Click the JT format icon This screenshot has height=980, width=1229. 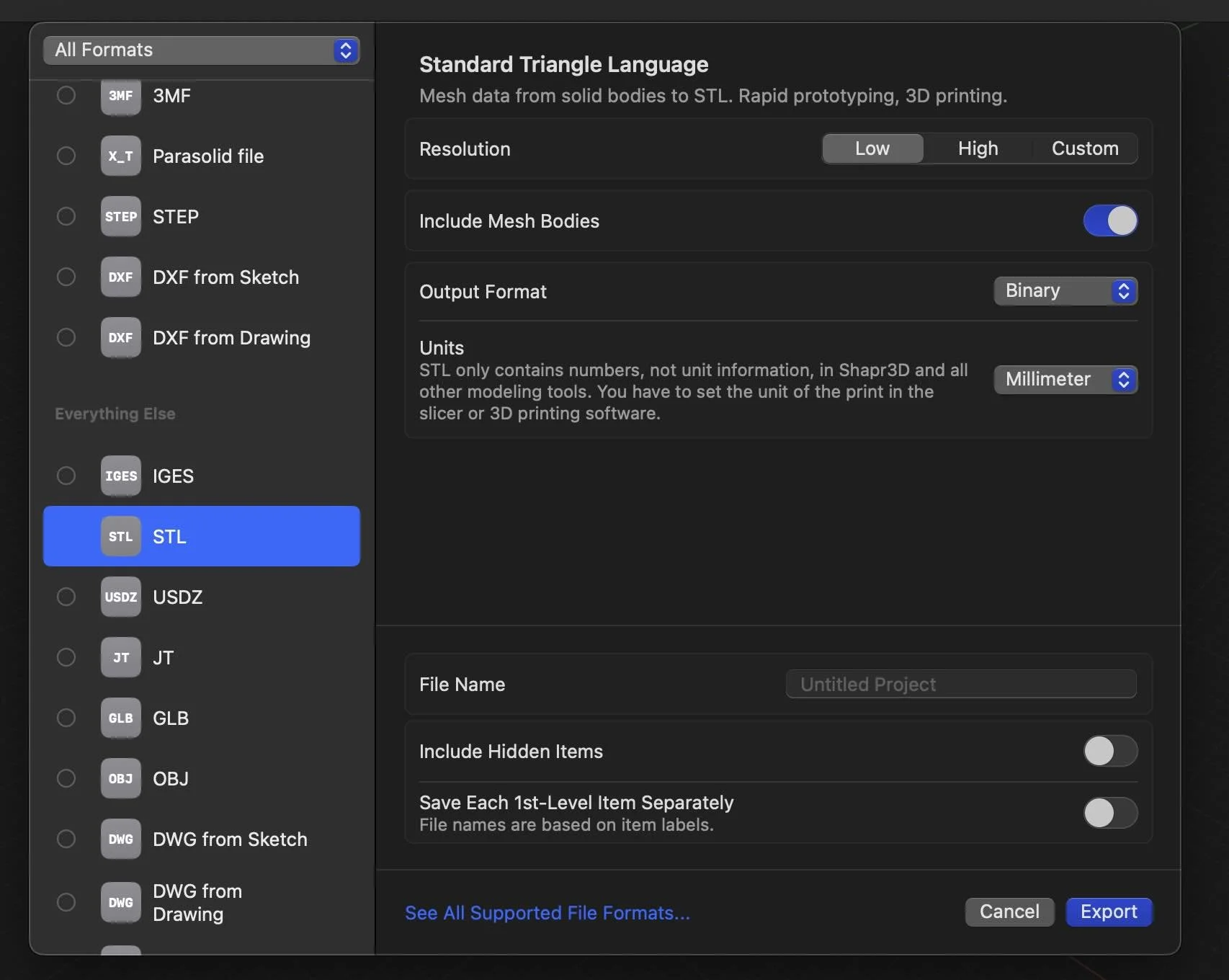click(120, 658)
